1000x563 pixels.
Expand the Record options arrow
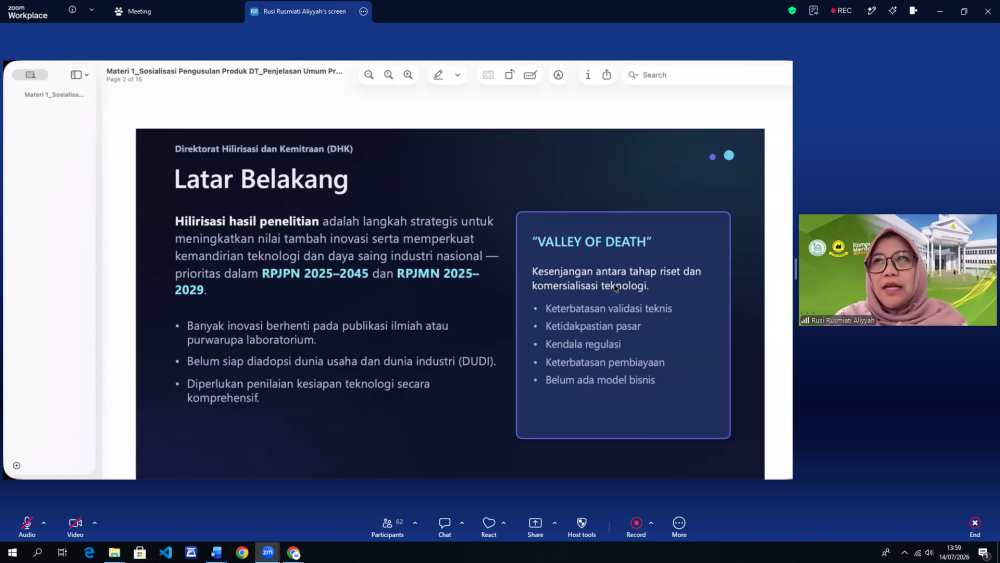(x=651, y=523)
